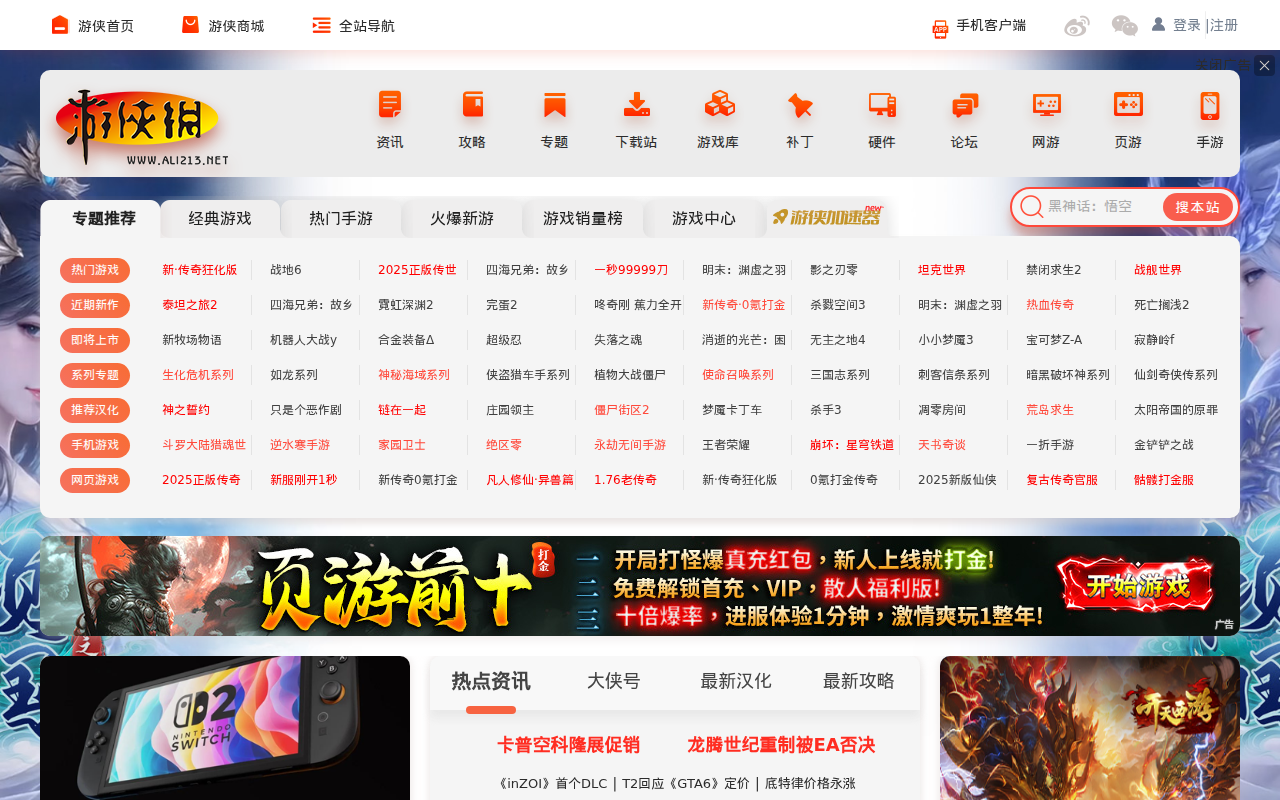
Task: Click the Weibo icon in top bar
Action: (1077, 26)
